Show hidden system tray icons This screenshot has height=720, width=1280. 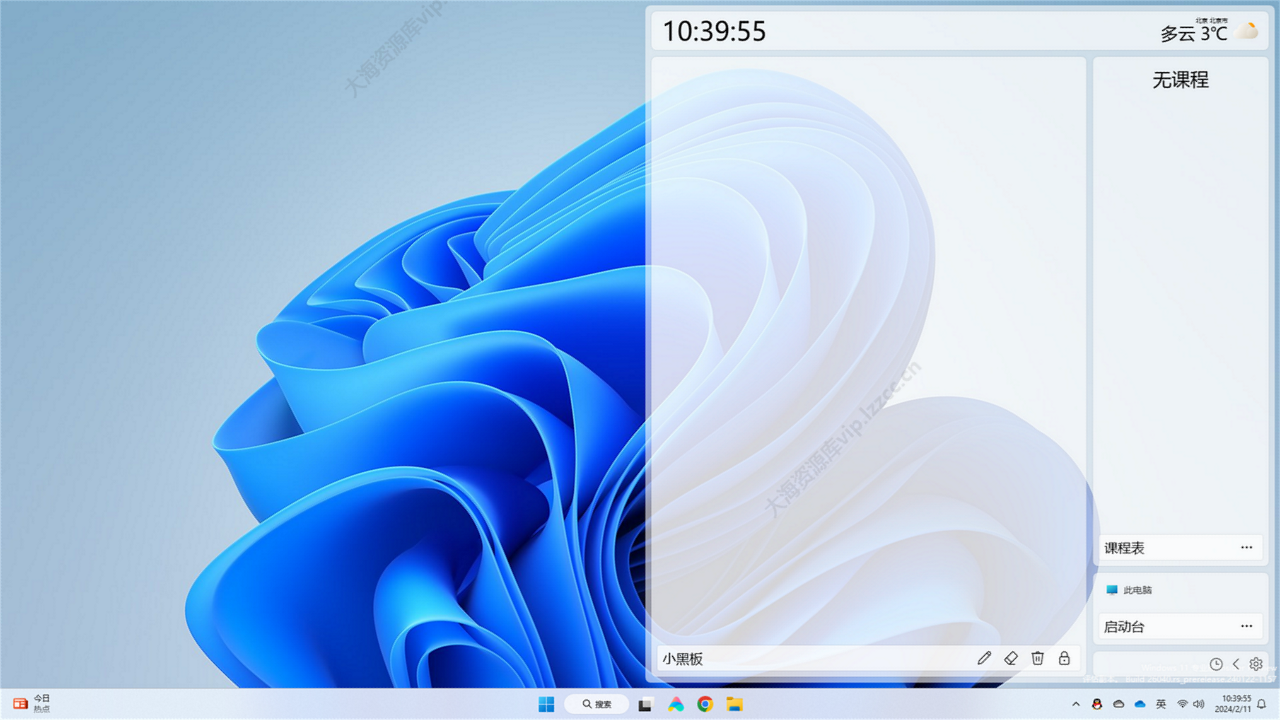pyautogui.click(x=1076, y=704)
